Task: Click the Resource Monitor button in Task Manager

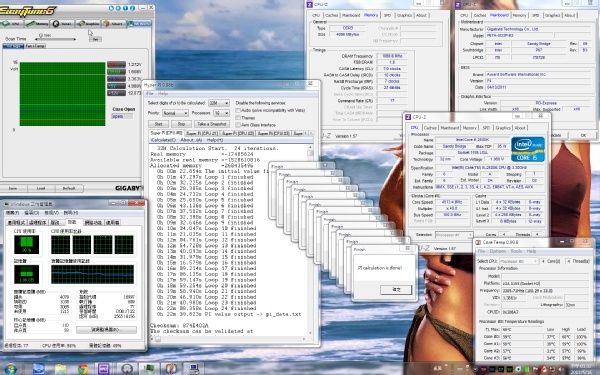Action: (x=106, y=330)
